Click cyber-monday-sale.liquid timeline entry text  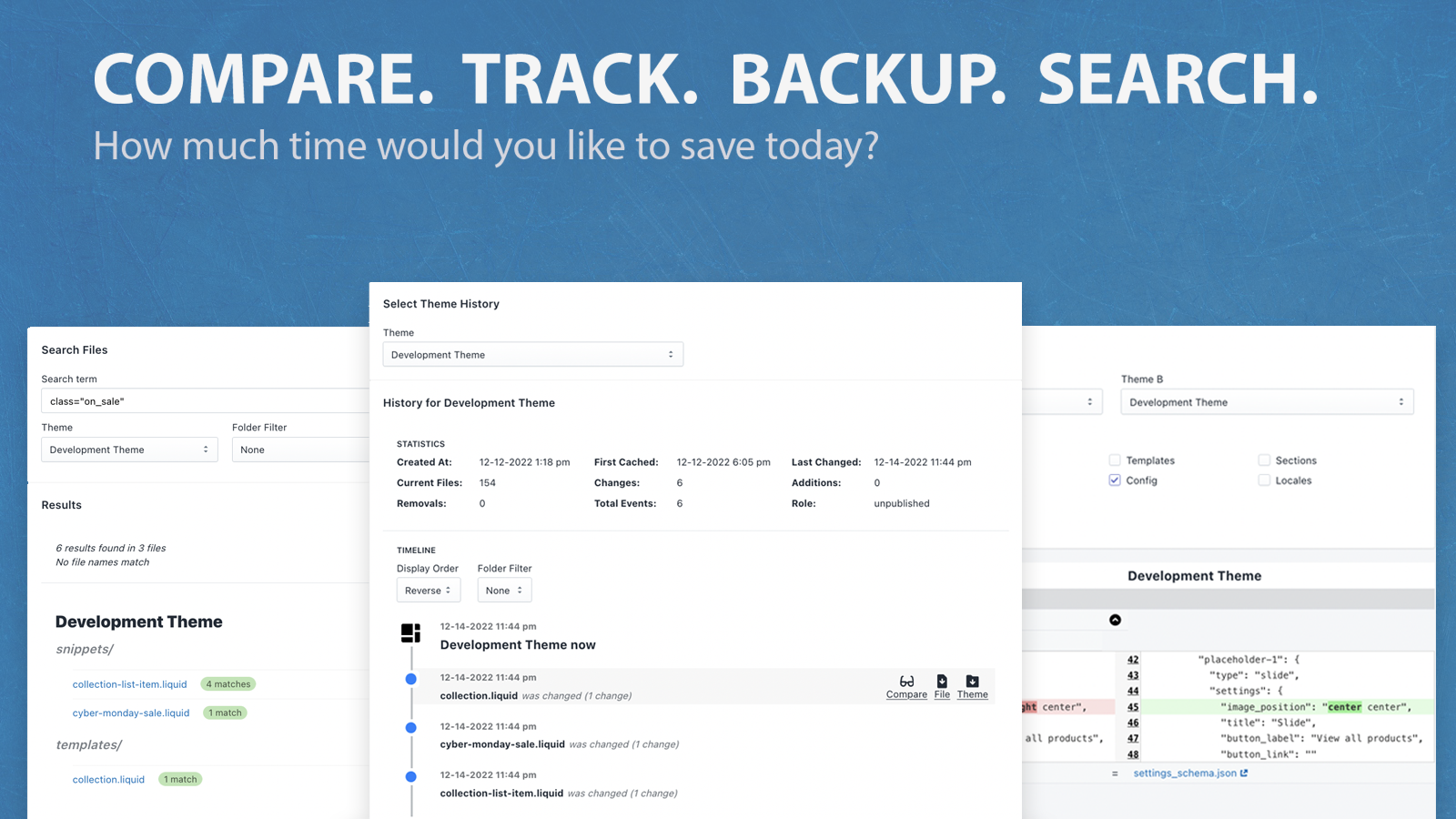502,744
